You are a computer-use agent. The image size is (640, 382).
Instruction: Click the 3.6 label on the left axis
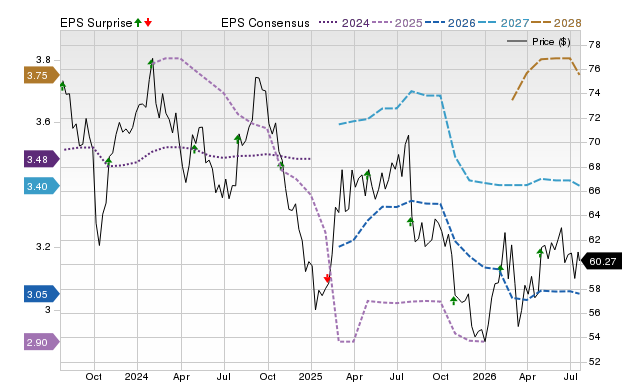pos(43,122)
